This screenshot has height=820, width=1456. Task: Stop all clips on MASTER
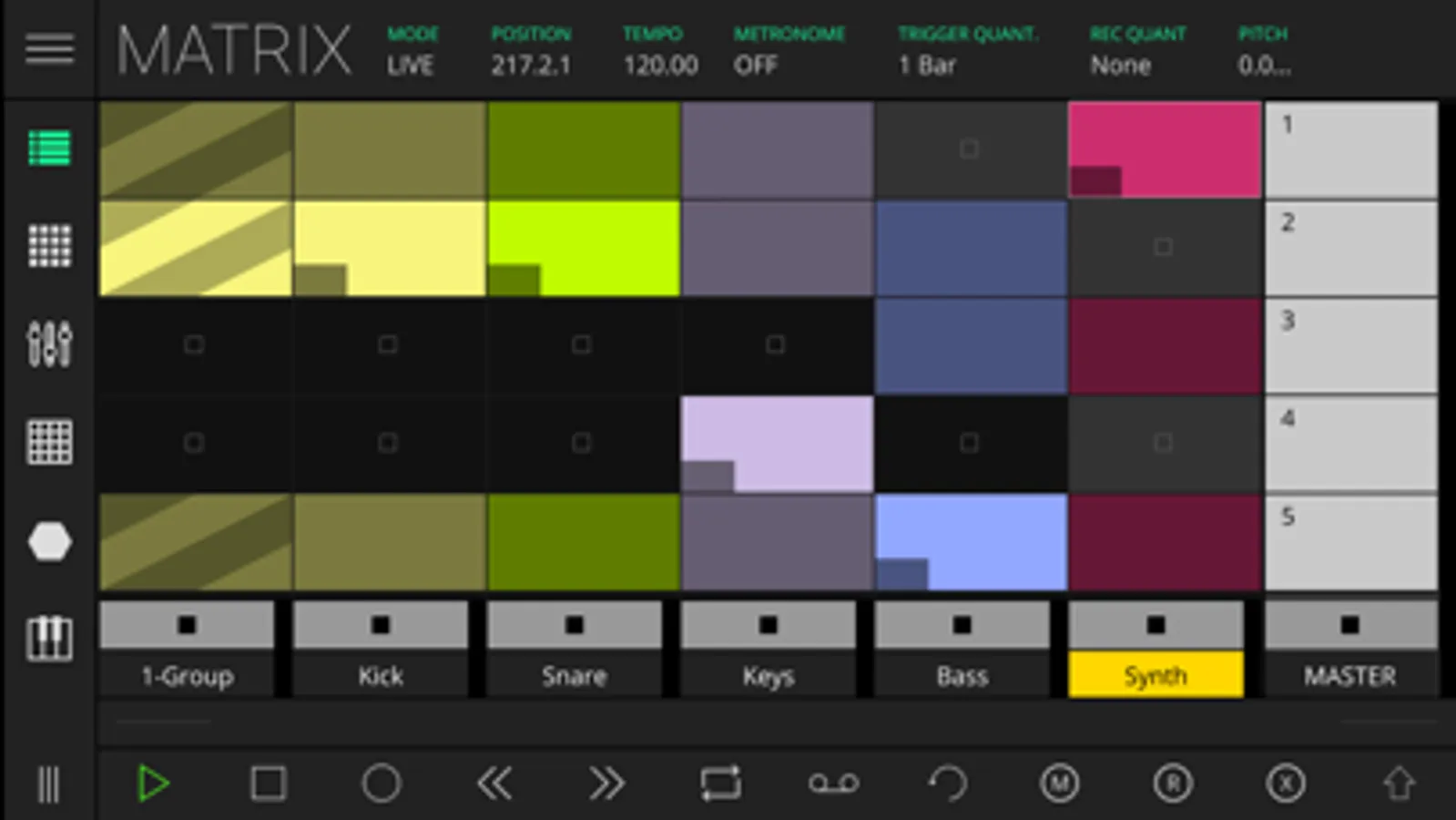click(1351, 625)
